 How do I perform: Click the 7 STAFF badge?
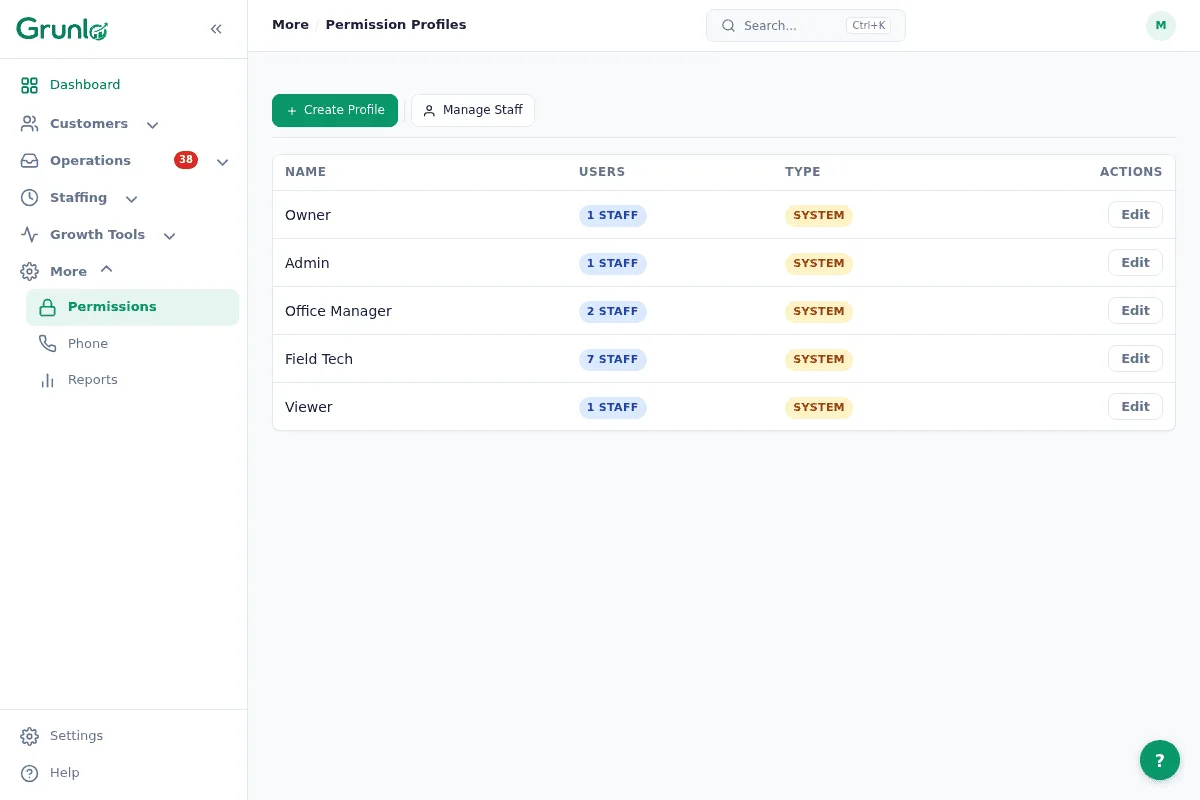[613, 359]
